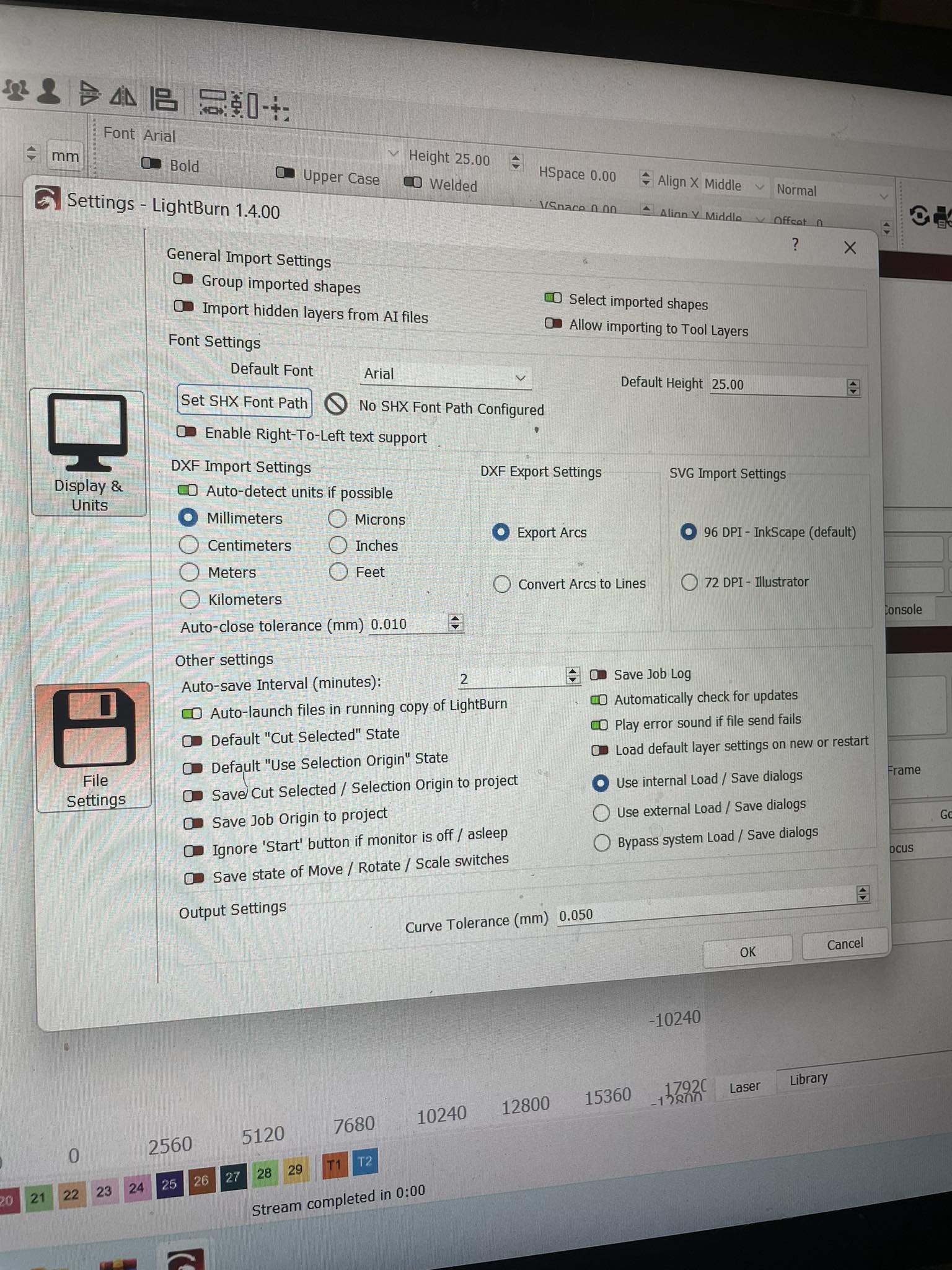Toggle Load default layer settings on new or restart

600,750
